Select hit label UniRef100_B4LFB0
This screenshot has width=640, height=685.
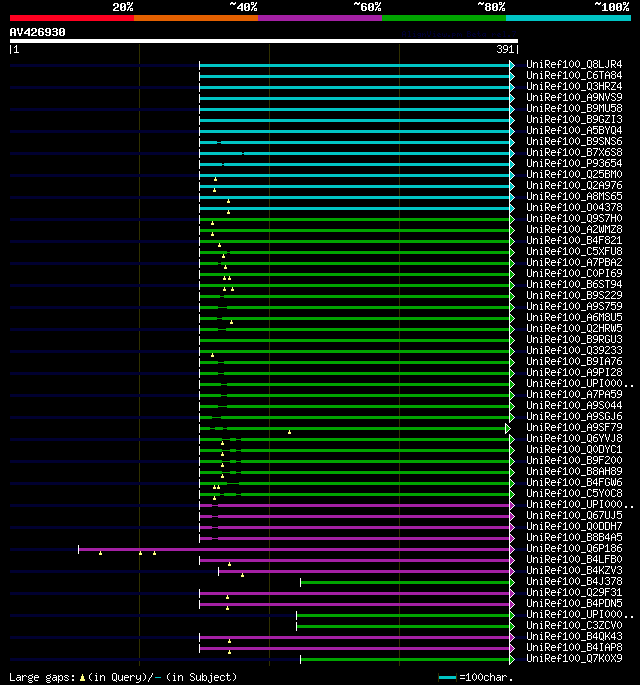tap(574, 559)
